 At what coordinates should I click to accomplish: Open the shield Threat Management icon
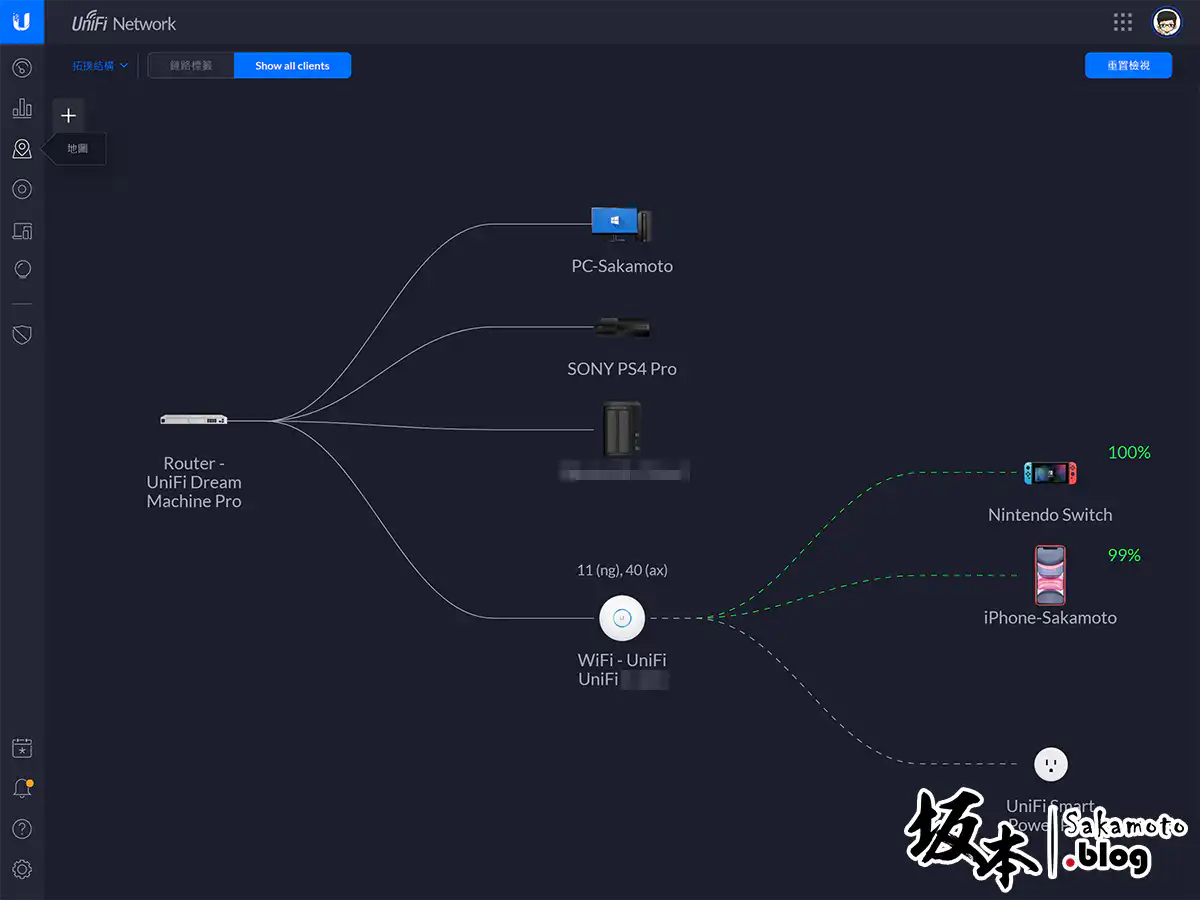click(22, 335)
